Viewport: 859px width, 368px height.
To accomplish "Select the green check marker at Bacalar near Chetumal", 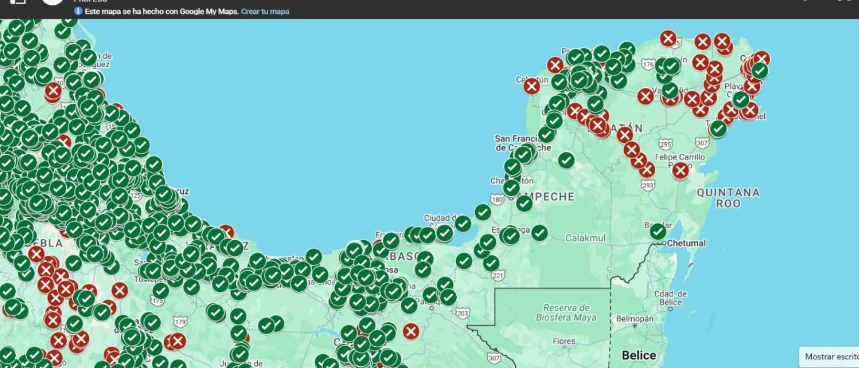I will [x=658, y=232].
